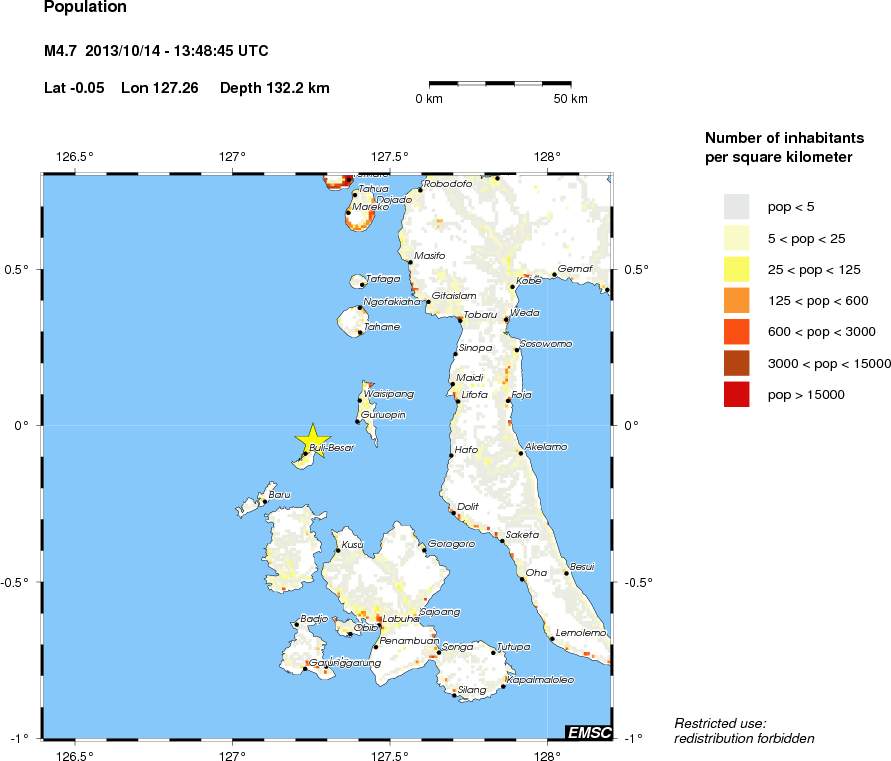891x761 pixels.
Task: Click the EMSC logo on map corner
Action: 588,732
